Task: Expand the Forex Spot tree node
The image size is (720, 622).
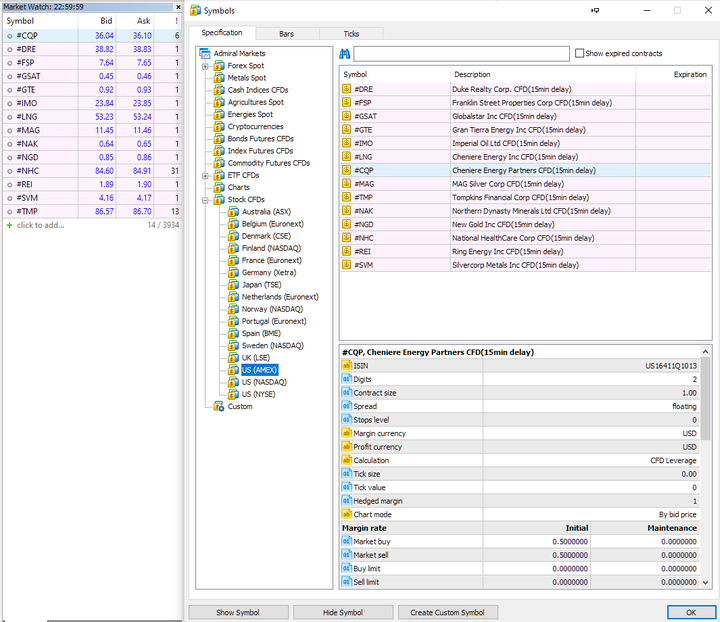Action: coord(205,66)
